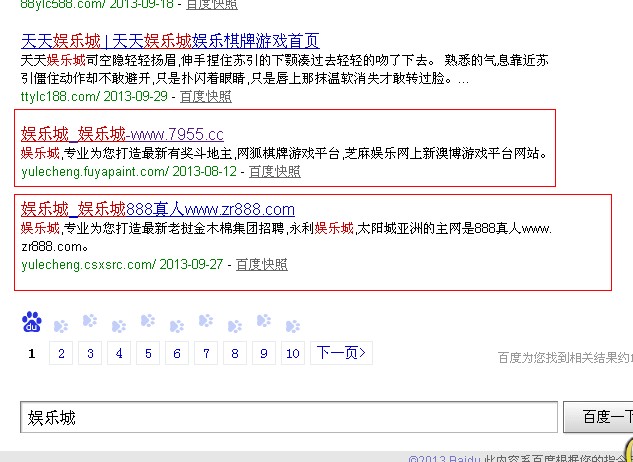
Task: Open 百度快照 for ttylc188.com result
Action: [206, 97]
